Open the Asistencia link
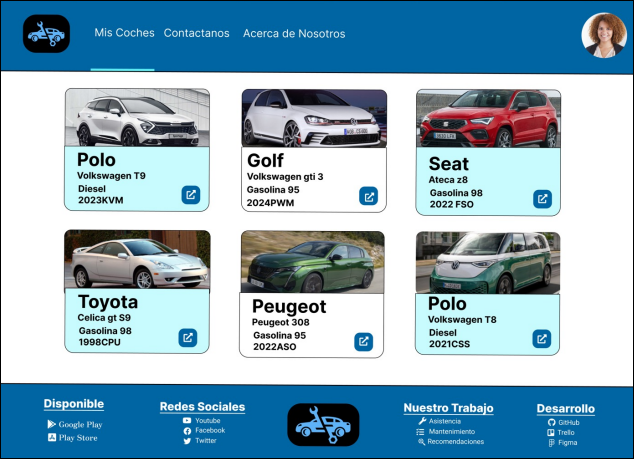 point(445,421)
